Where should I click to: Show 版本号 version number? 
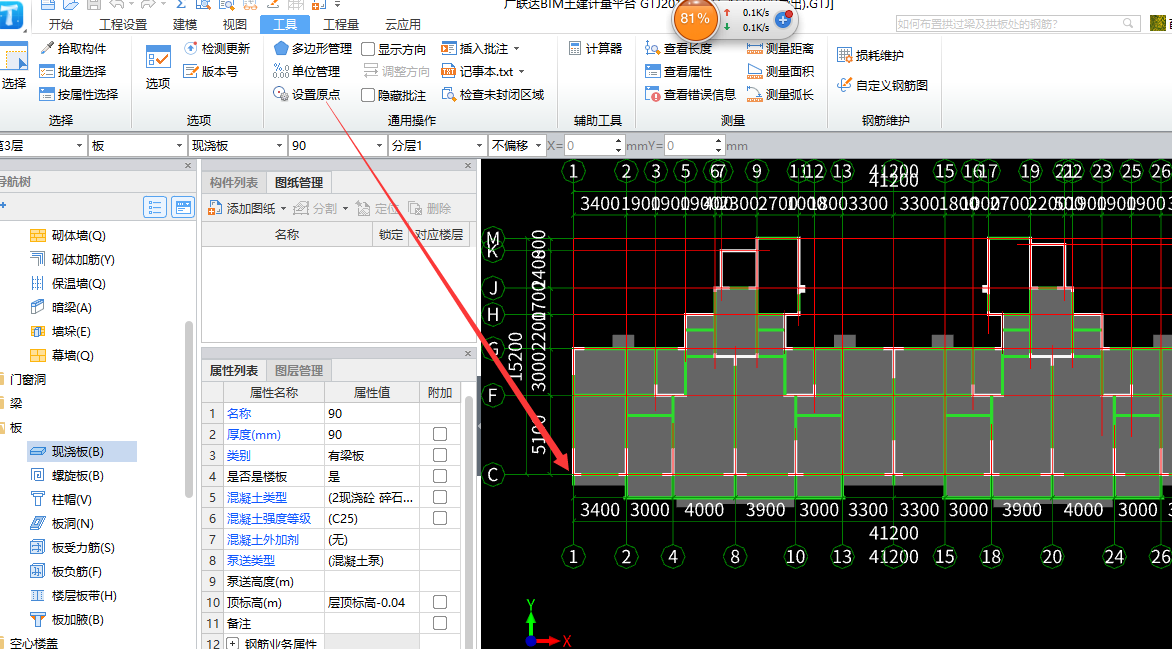211,72
